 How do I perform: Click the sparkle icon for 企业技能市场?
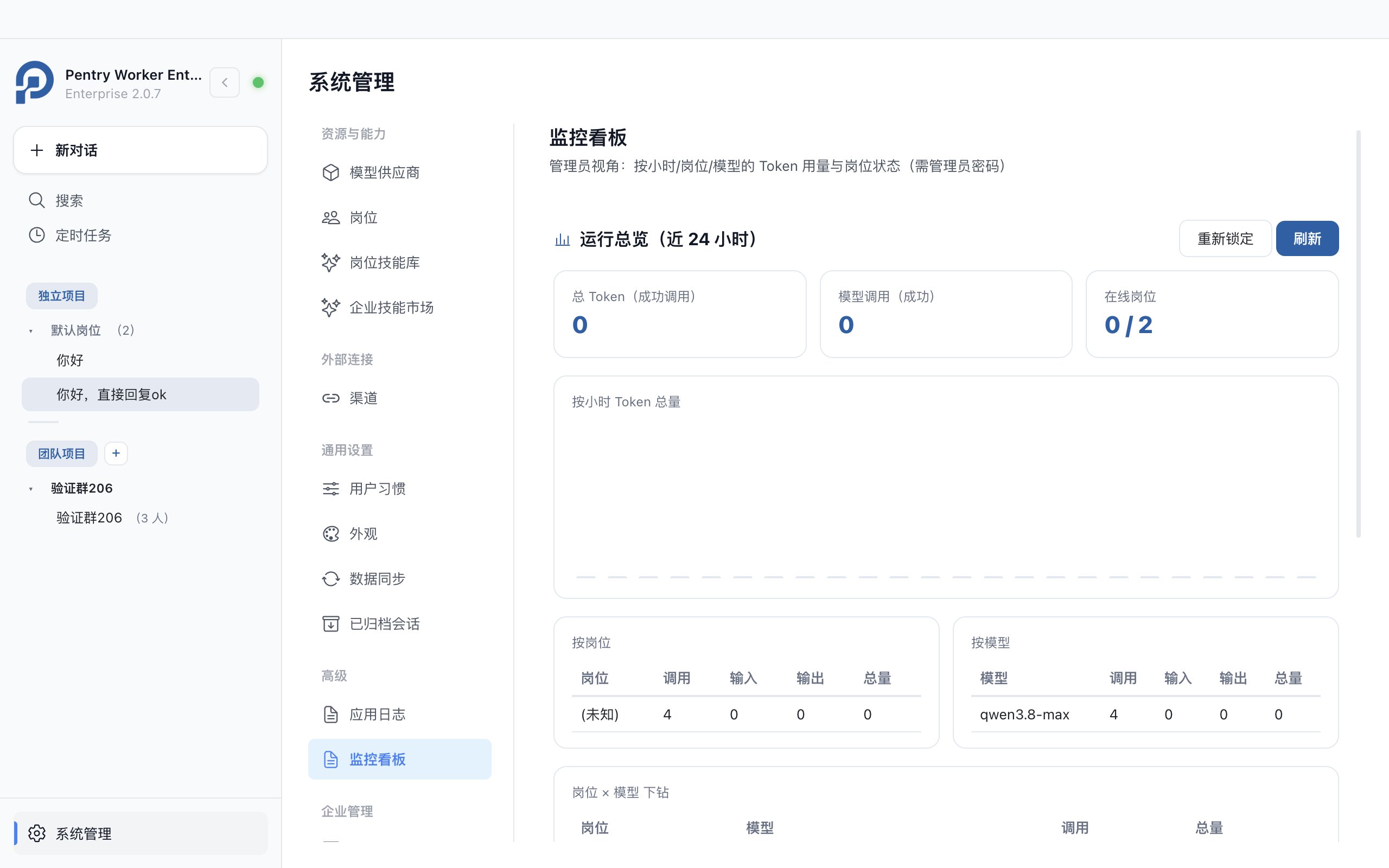pos(330,308)
